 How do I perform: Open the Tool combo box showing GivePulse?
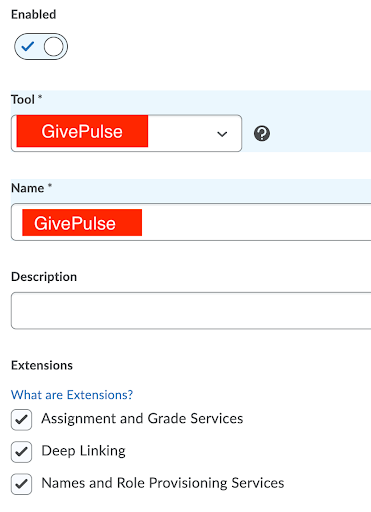126,133
